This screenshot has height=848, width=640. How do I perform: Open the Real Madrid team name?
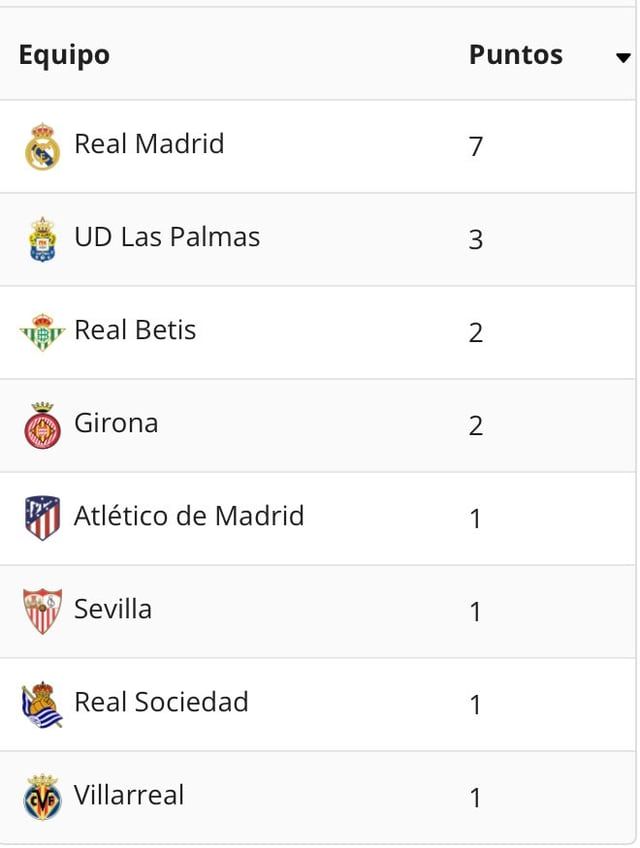point(149,144)
